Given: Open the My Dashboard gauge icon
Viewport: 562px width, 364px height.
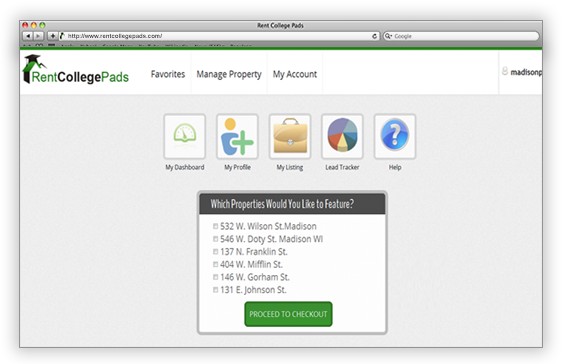Looking at the screenshot, I should pos(185,136).
